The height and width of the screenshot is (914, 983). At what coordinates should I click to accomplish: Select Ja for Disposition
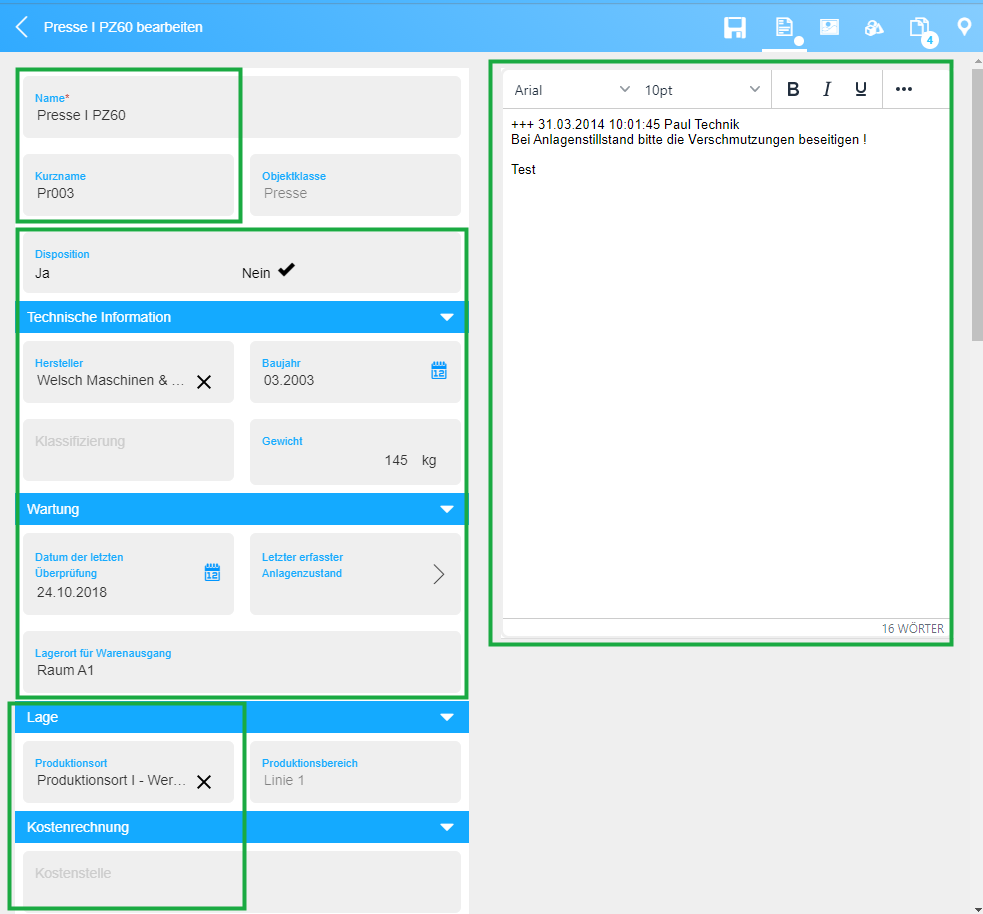[x=42, y=273]
